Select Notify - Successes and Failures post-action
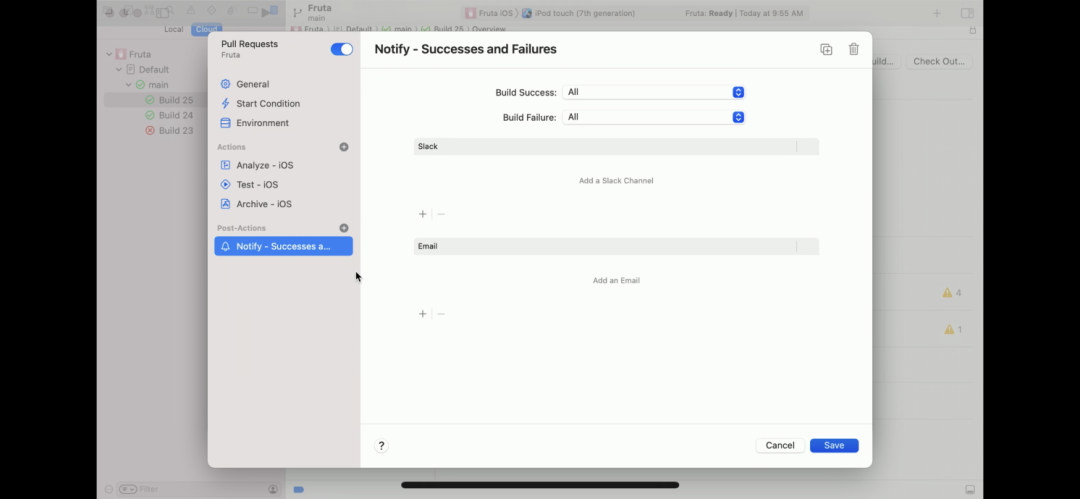The height and width of the screenshot is (499, 1080). click(283, 246)
